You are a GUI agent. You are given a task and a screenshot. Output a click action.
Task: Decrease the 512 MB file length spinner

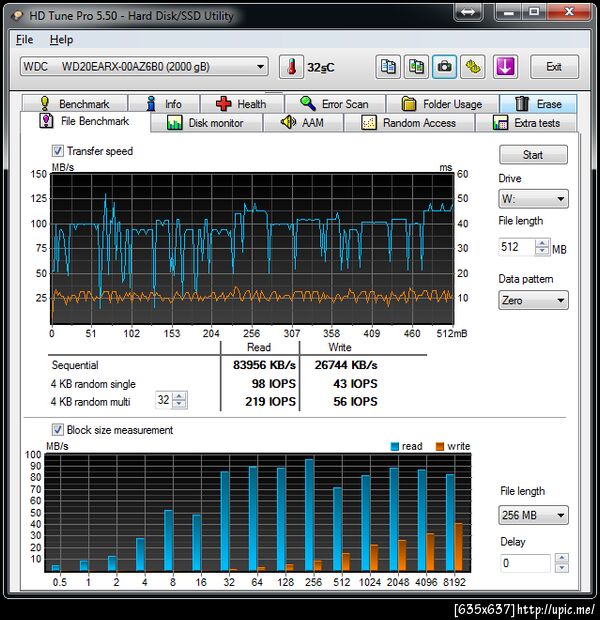click(542, 251)
